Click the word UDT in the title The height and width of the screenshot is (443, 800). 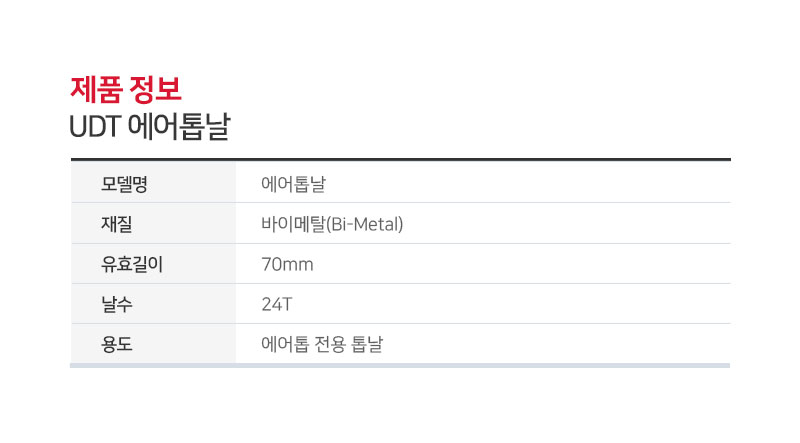(x=95, y=127)
